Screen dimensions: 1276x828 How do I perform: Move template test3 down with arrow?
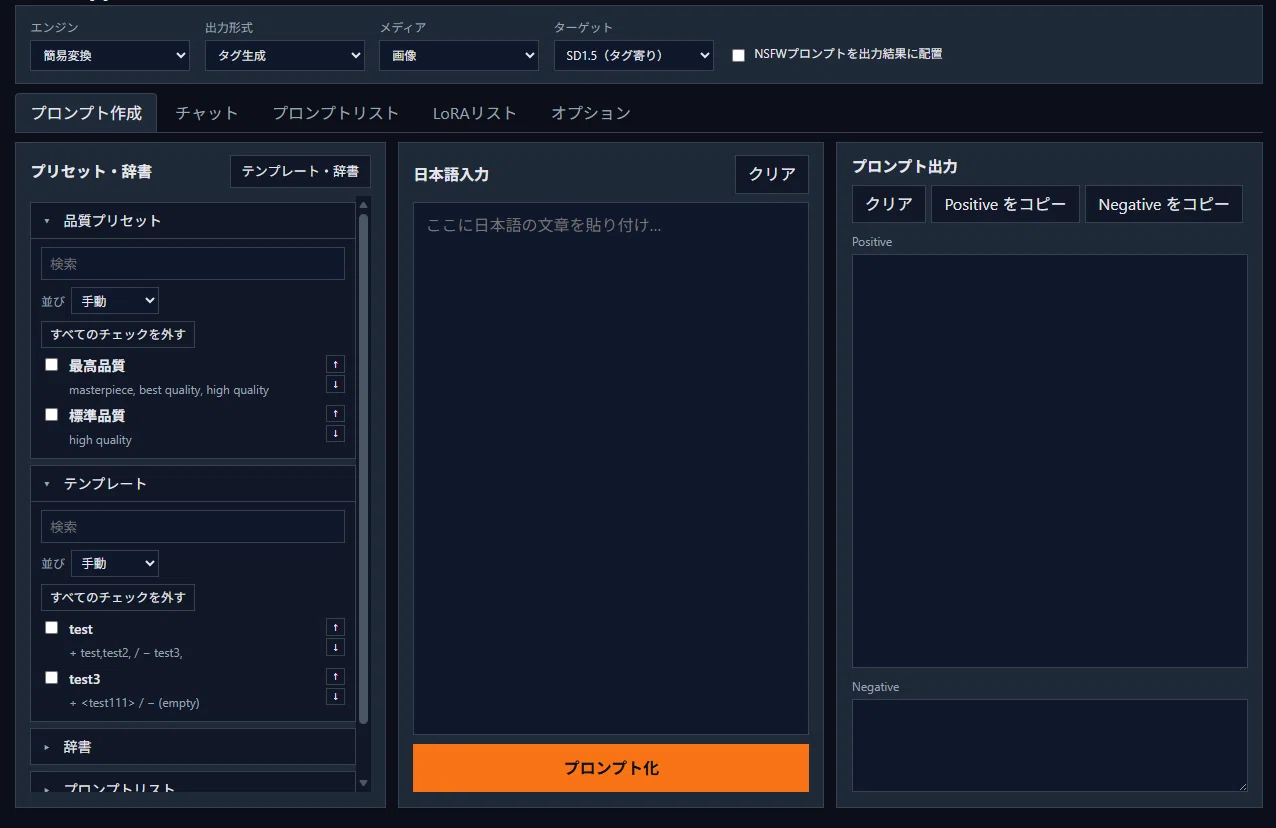[x=335, y=696]
